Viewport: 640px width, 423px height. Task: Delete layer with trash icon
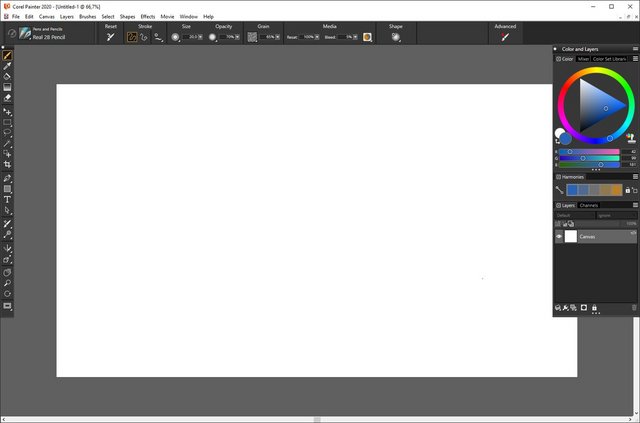pos(634,308)
